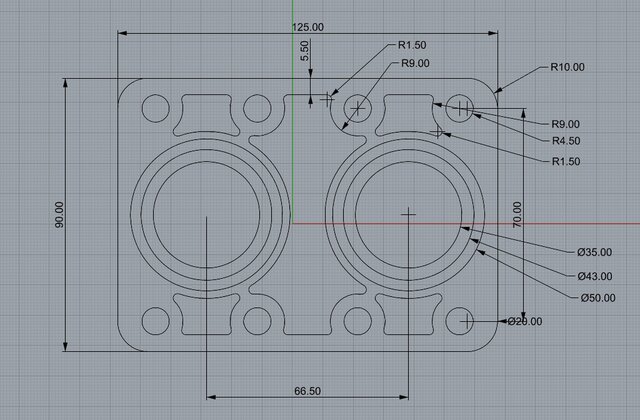
Task: Click the 70.00 vertical dimension text
Action: coord(517,215)
